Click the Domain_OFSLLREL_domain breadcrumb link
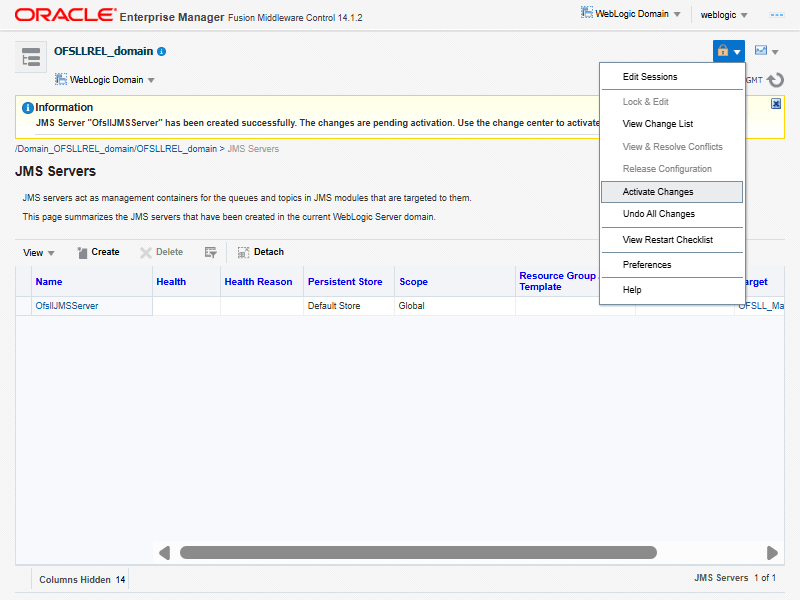 pos(117,149)
